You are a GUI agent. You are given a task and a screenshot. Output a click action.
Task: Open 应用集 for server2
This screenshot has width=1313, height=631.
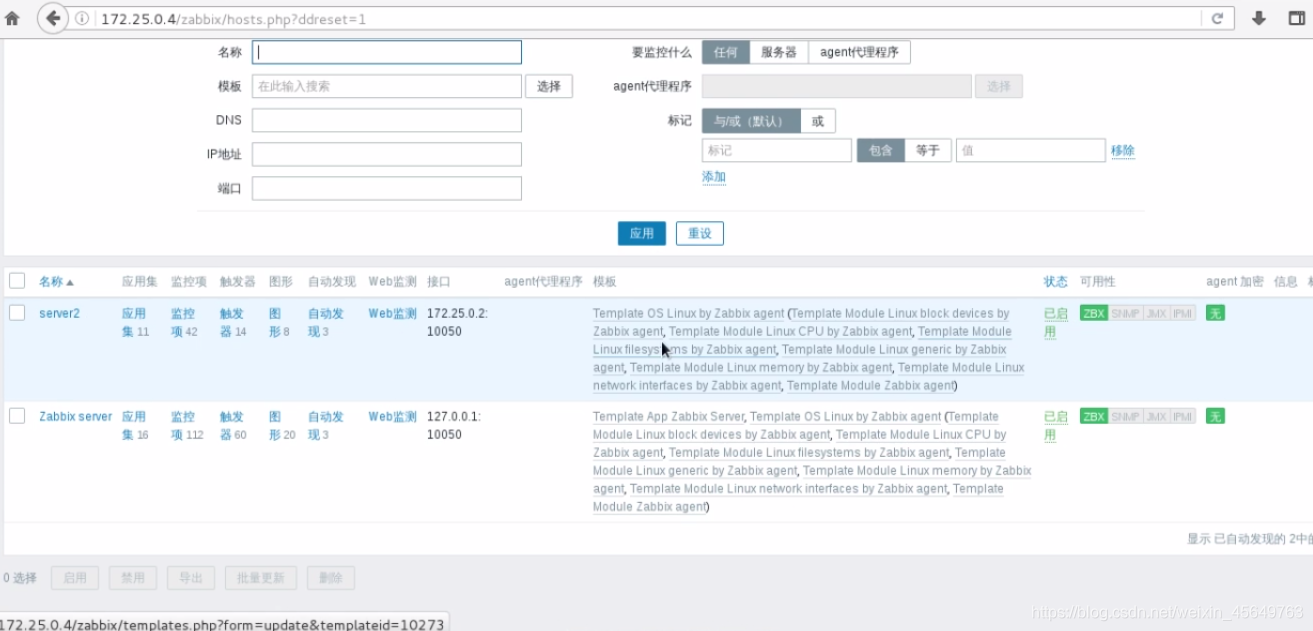pos(135,322)
